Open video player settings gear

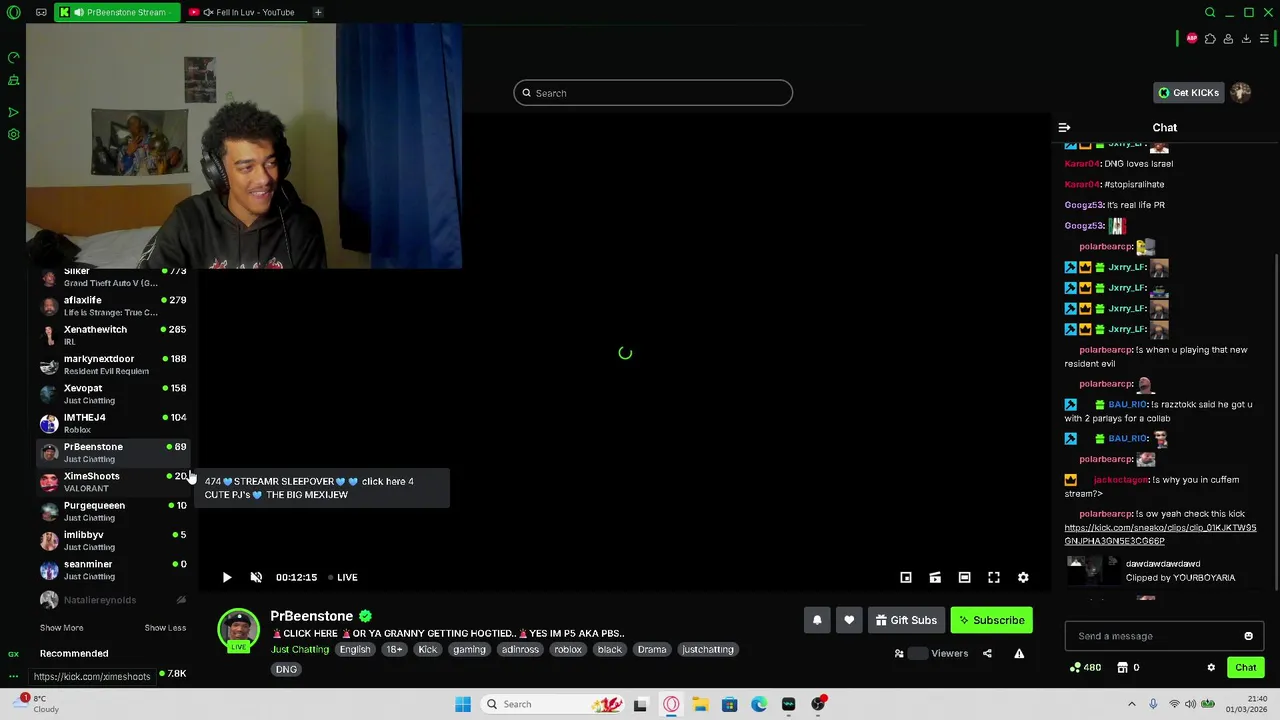pyautogui.click(x=1023, y=577)
